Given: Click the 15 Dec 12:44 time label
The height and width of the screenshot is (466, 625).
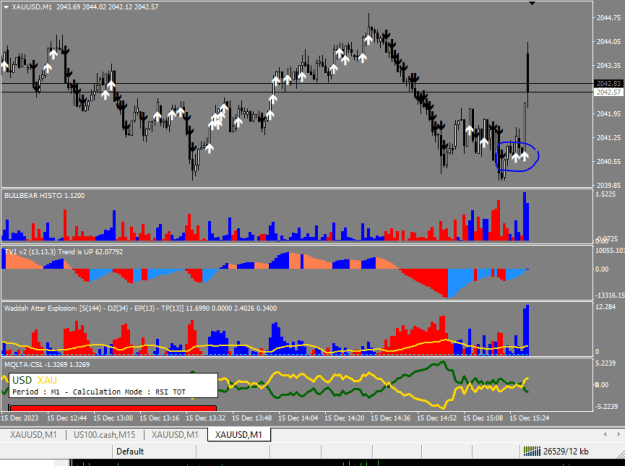Looking at the screenshot, I should pyautogui.click(x=67, y=418).
